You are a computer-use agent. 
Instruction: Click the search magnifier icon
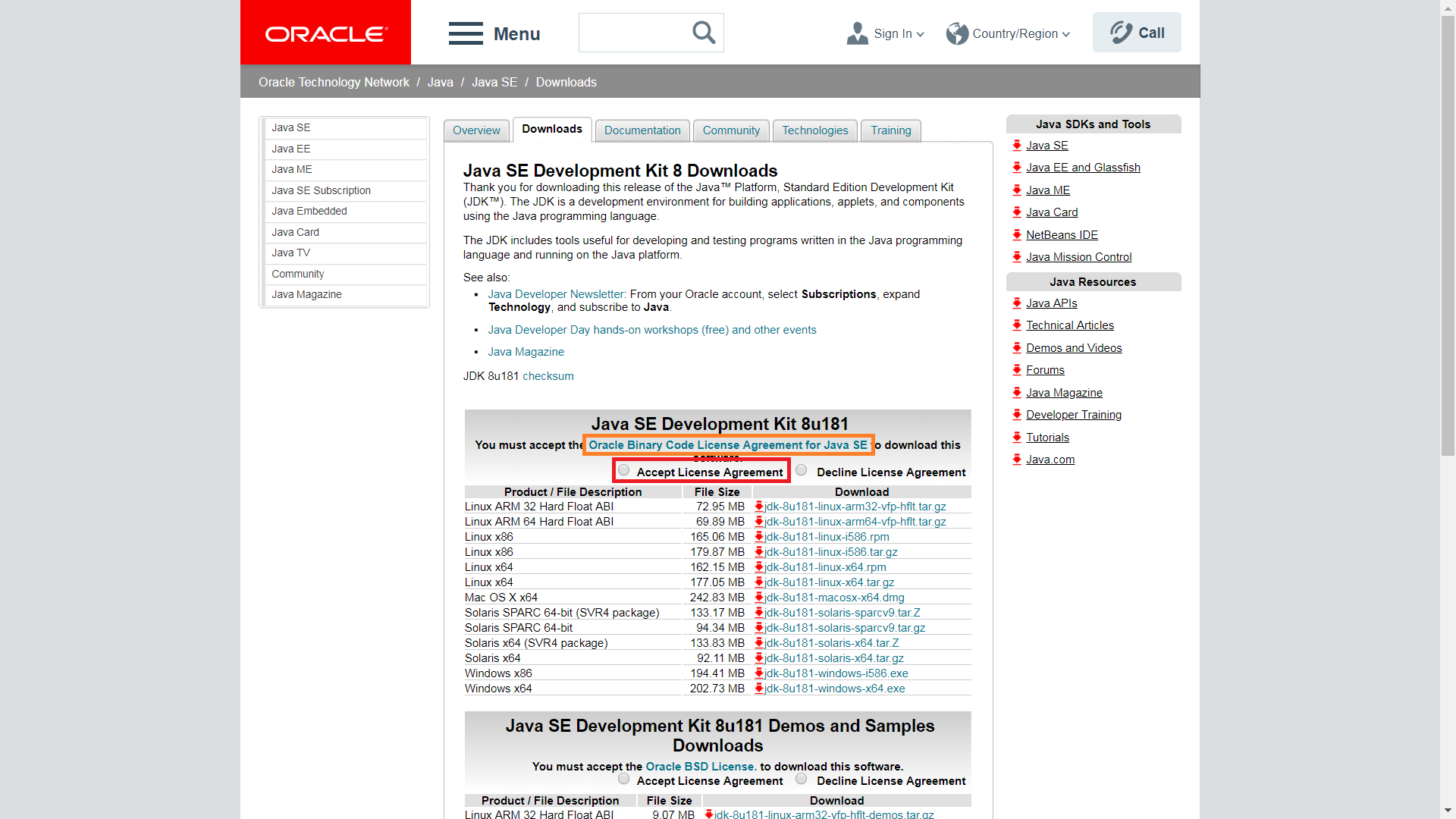(704, 33)
